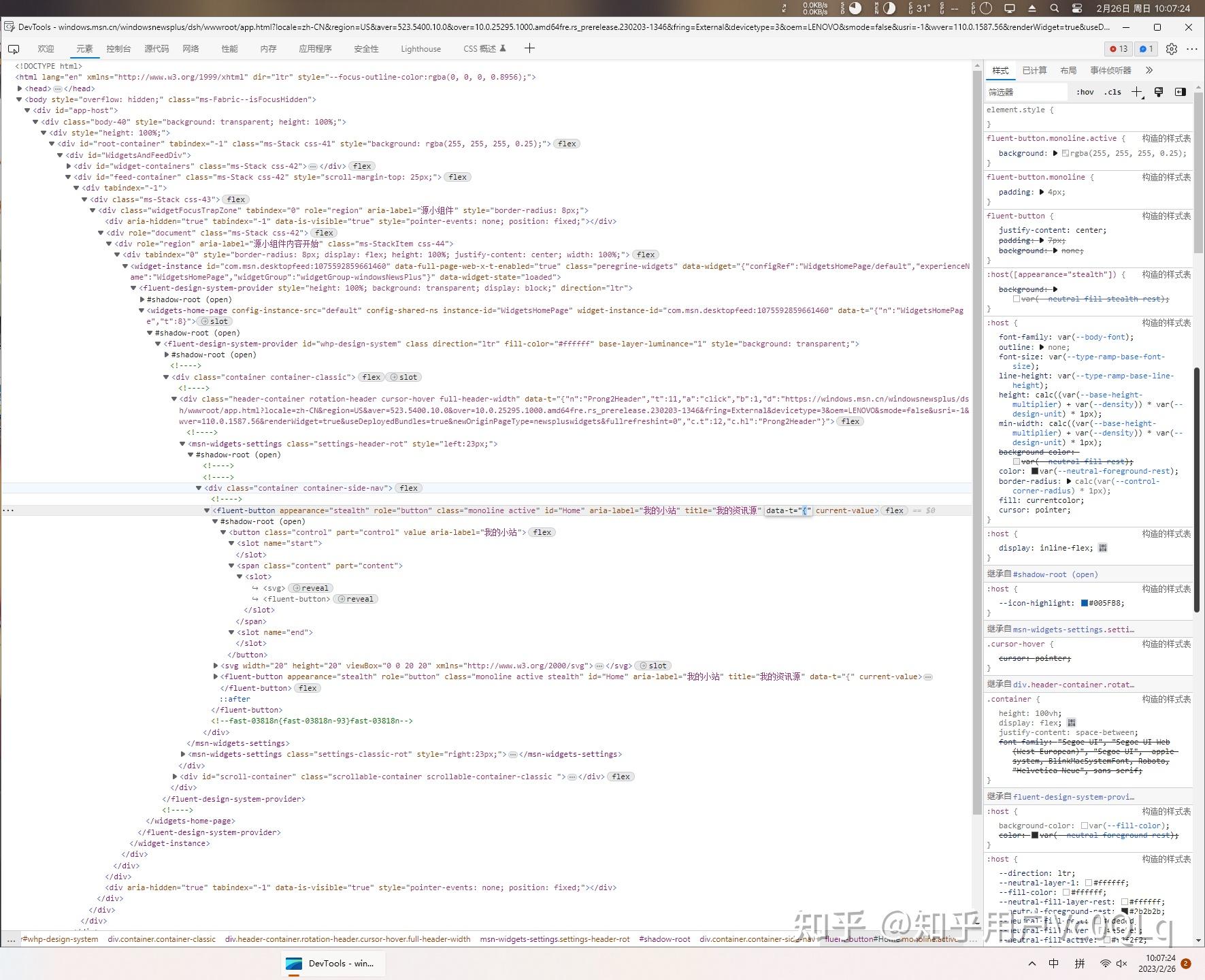Expand the widget-containers div node
This screenshot has height=980, width=1205.
[69, 166]
